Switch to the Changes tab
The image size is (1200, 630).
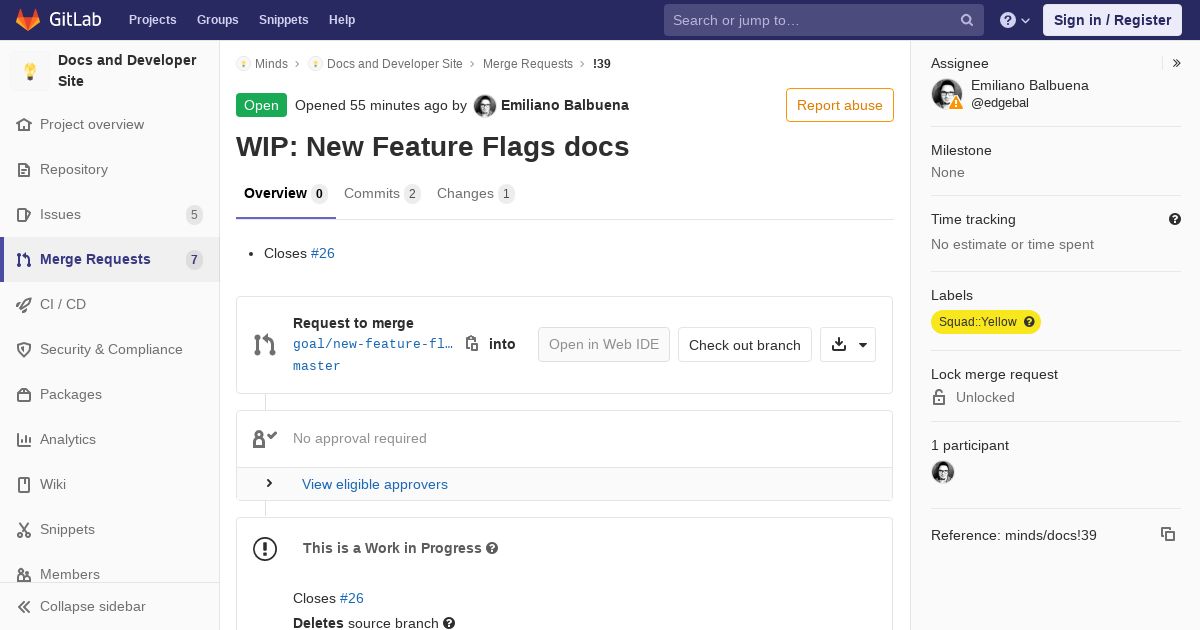coord(476,194)
